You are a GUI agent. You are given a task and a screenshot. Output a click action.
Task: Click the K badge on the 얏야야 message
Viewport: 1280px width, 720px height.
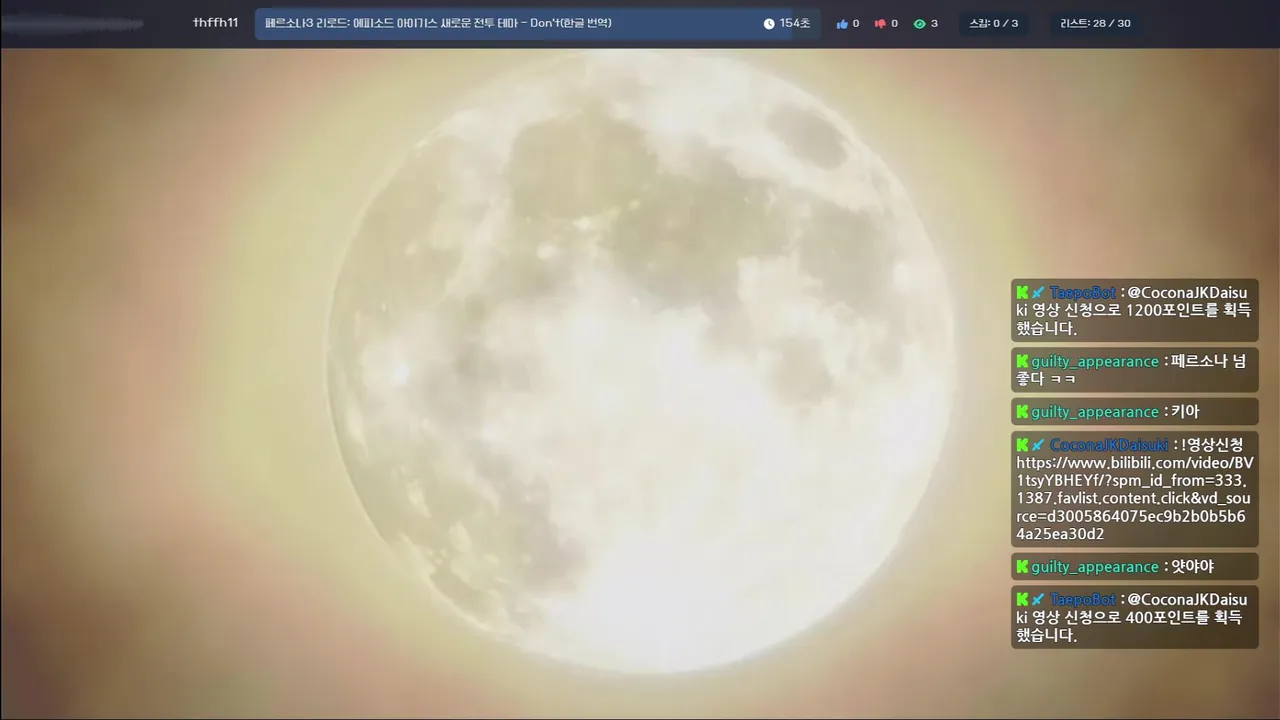1023,566
